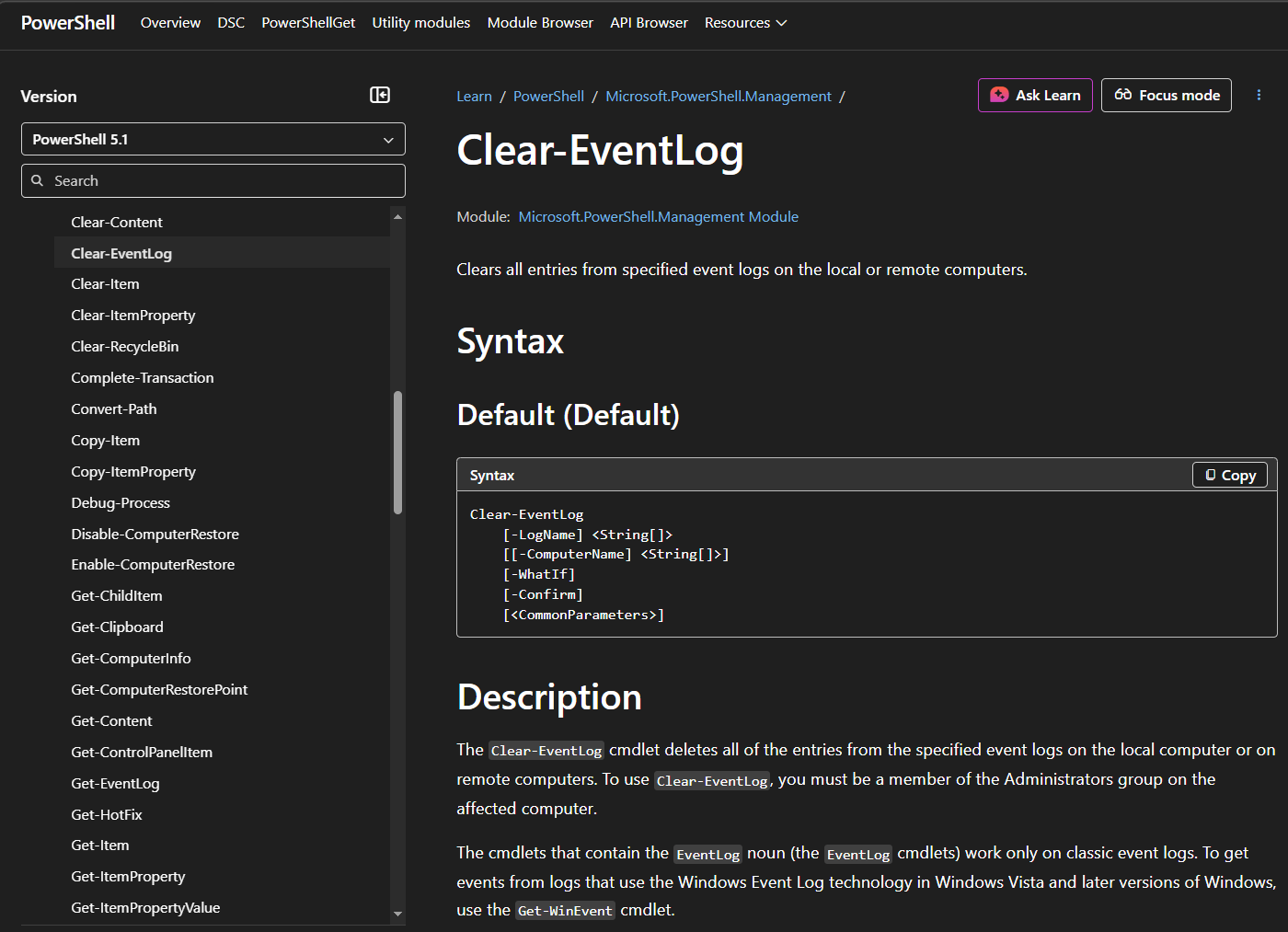
Task: Select Complete-Transaction in the sidebar
Action: pyautogui.click(x=143, y=378)
